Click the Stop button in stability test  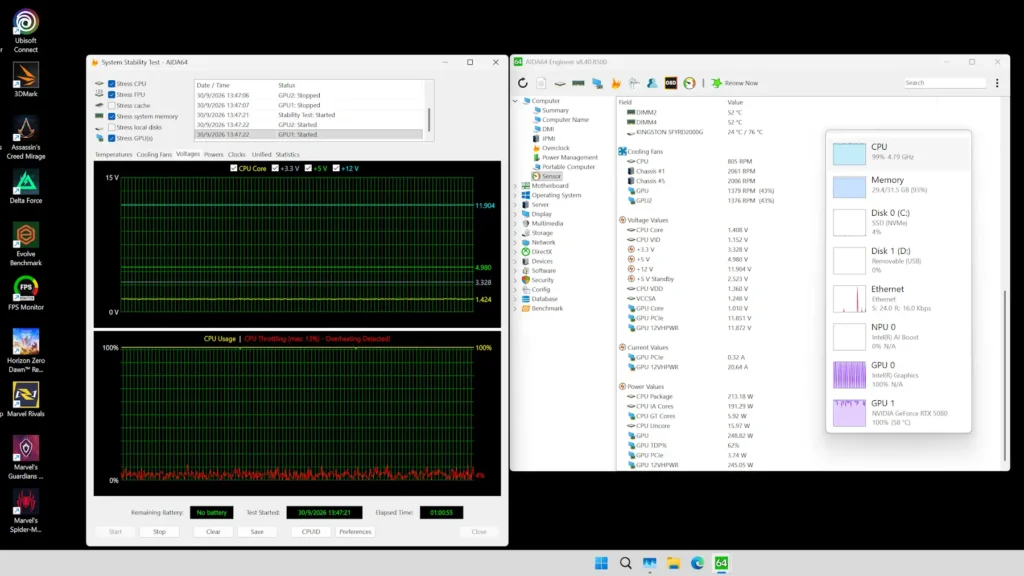[x=159, y=532]
